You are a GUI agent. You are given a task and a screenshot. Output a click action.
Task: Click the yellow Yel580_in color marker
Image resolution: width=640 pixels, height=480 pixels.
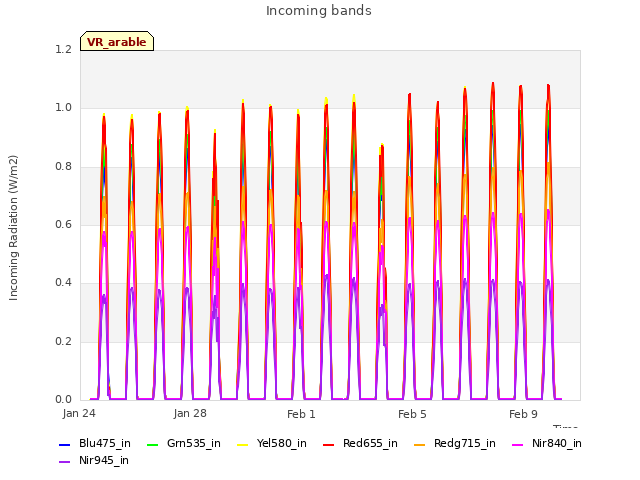(242, 444)
